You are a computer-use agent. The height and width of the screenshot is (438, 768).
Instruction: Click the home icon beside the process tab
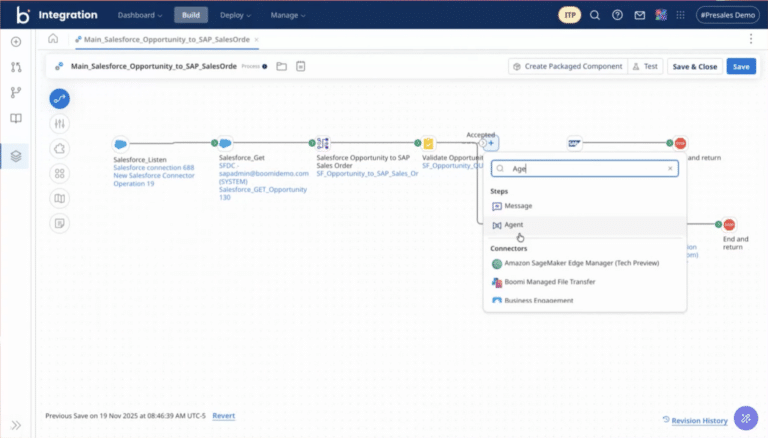coord(53,39)
